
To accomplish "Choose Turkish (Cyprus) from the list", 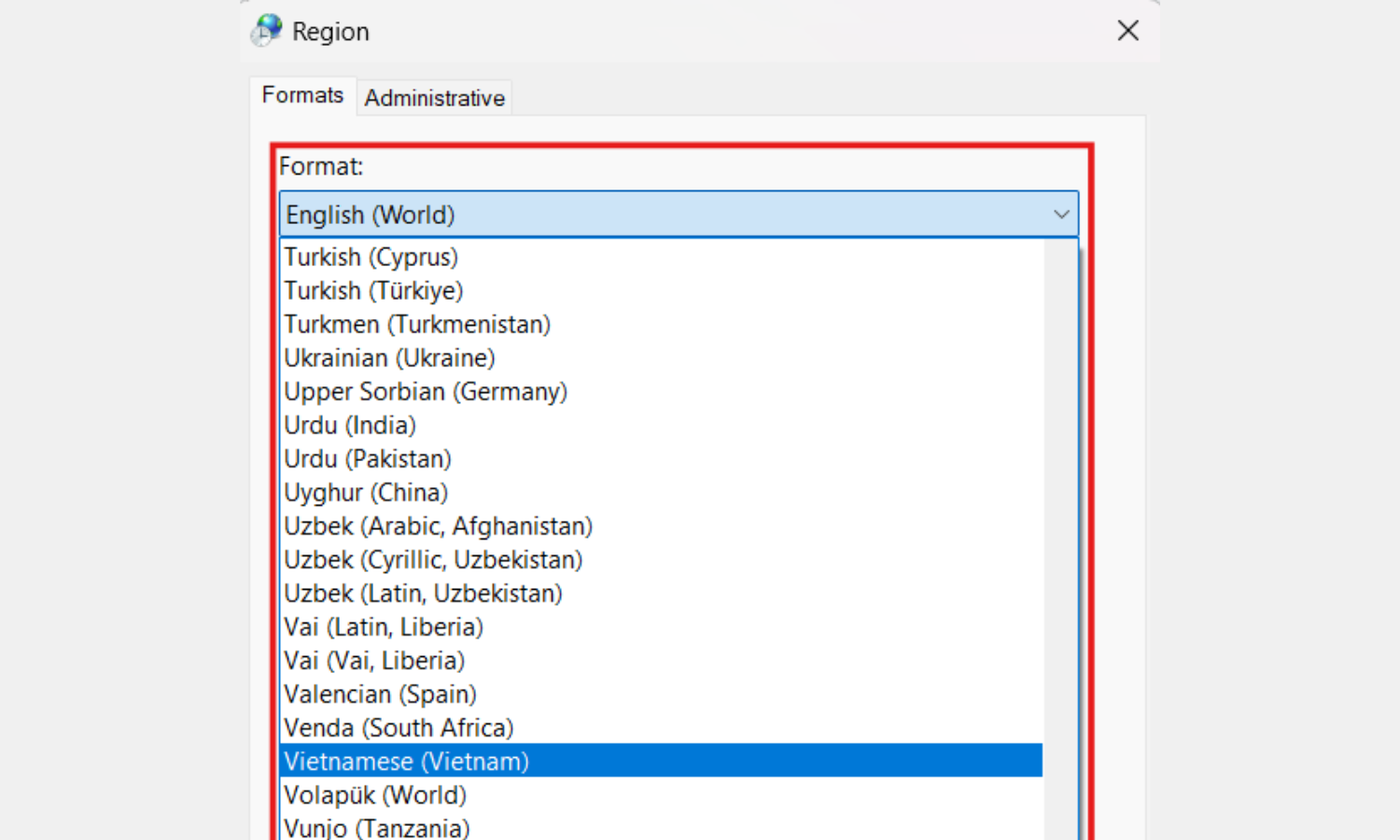I will 371,258.
